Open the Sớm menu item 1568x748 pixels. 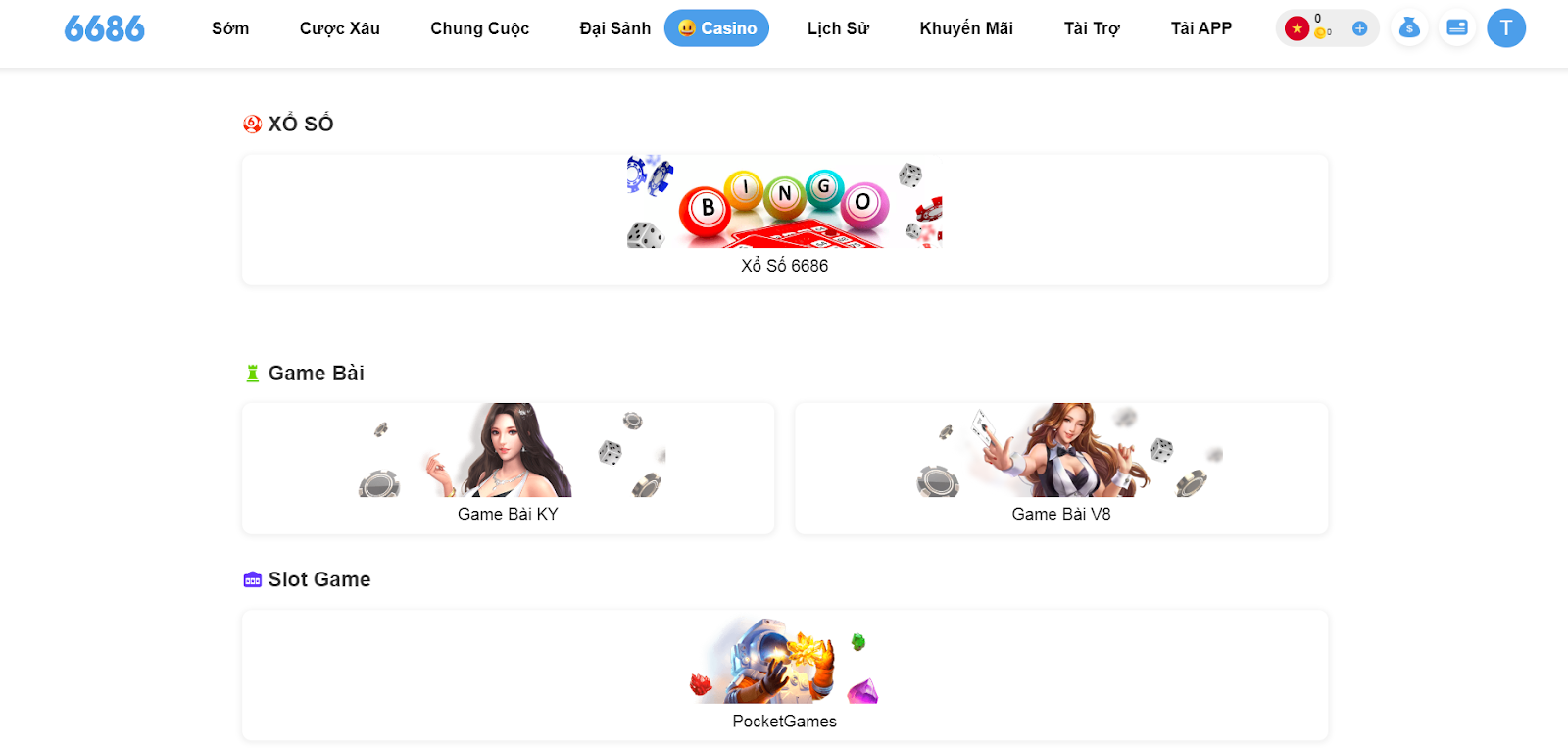(230, 28)
